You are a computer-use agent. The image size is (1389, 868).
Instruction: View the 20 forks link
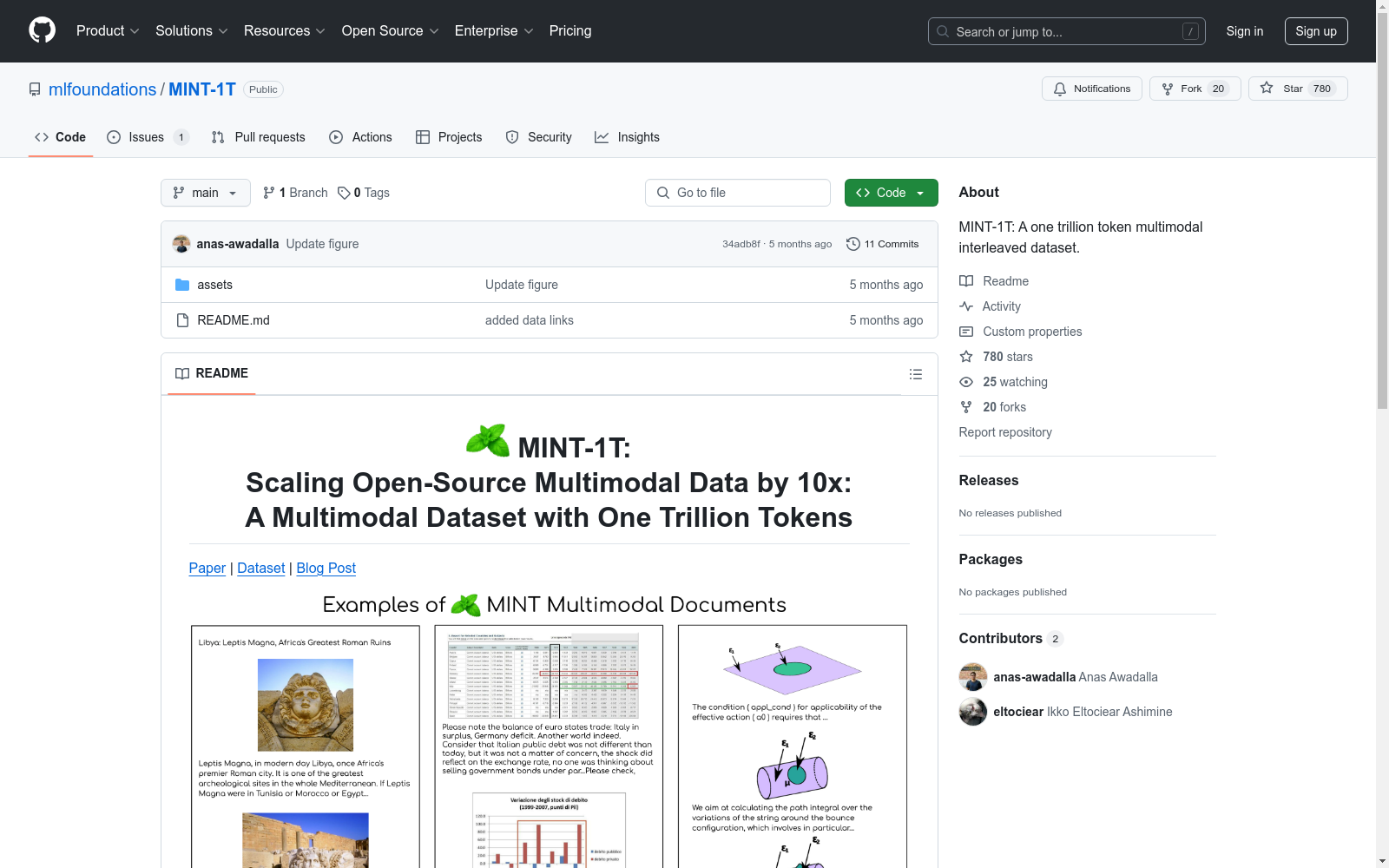pyautogui.click(x=993, y=407)
